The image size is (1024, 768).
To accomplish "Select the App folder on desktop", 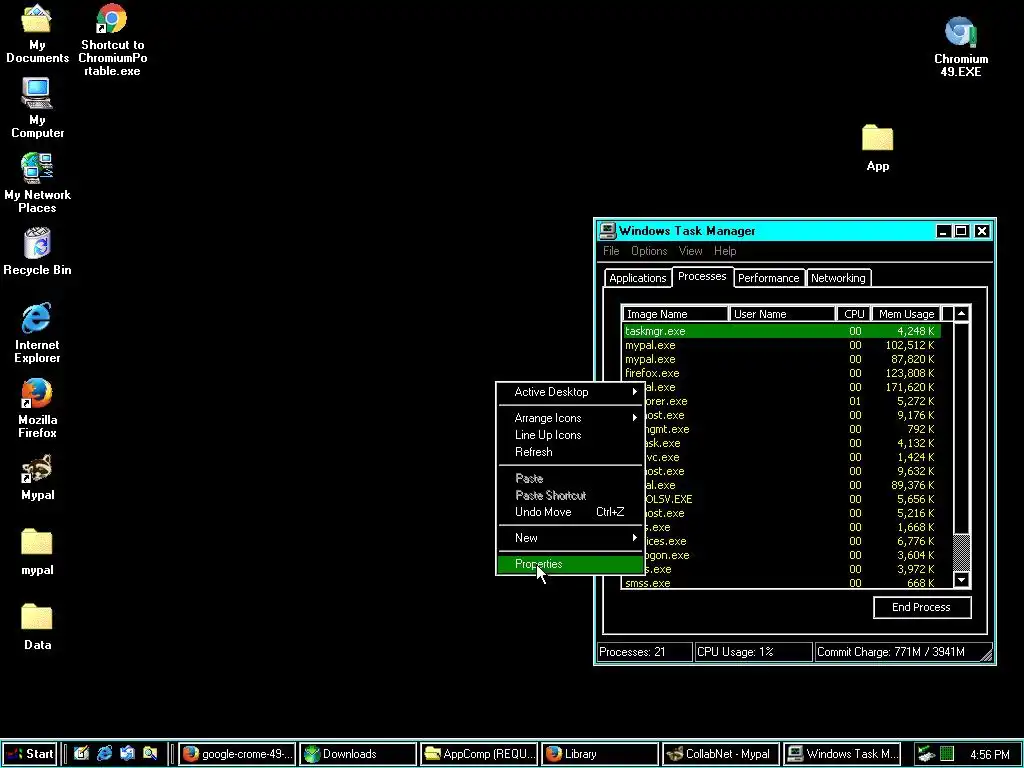I will tap(878, 148).
